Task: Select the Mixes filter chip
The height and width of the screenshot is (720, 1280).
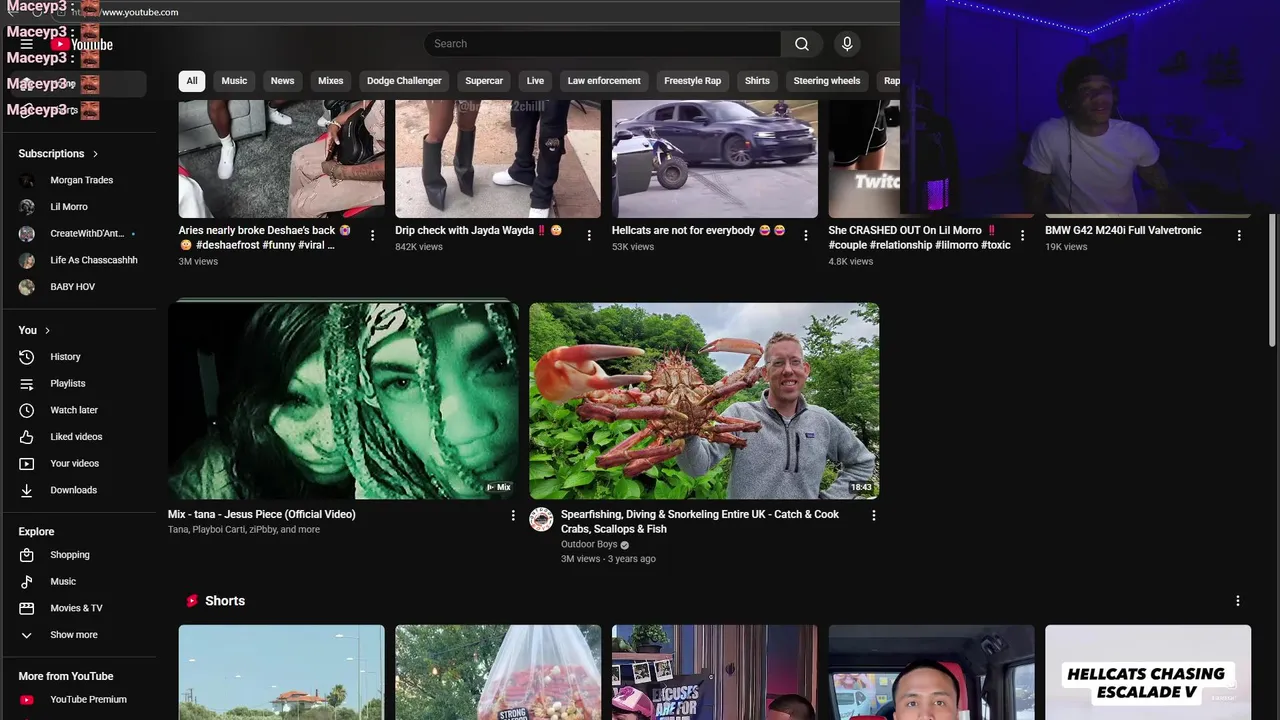Action: [331, 81]
